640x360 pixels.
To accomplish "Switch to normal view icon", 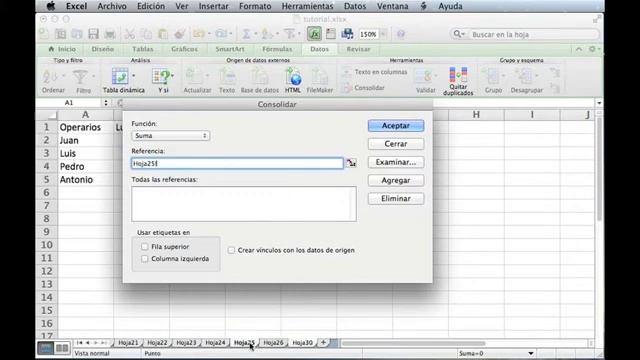I will (x=45, y=348).
